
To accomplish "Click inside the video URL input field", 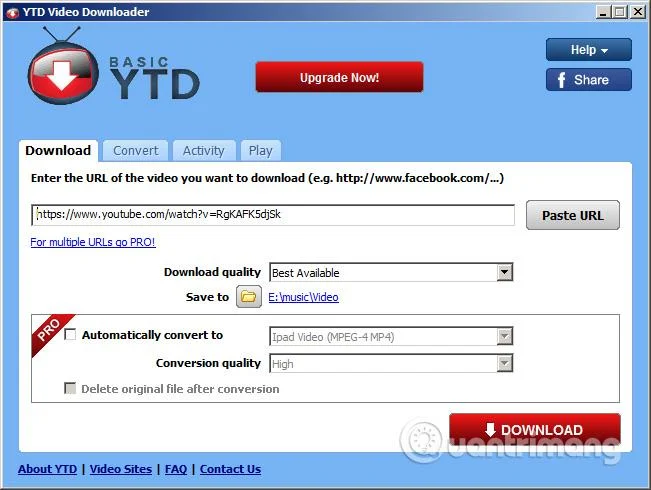I will point(273,215).
